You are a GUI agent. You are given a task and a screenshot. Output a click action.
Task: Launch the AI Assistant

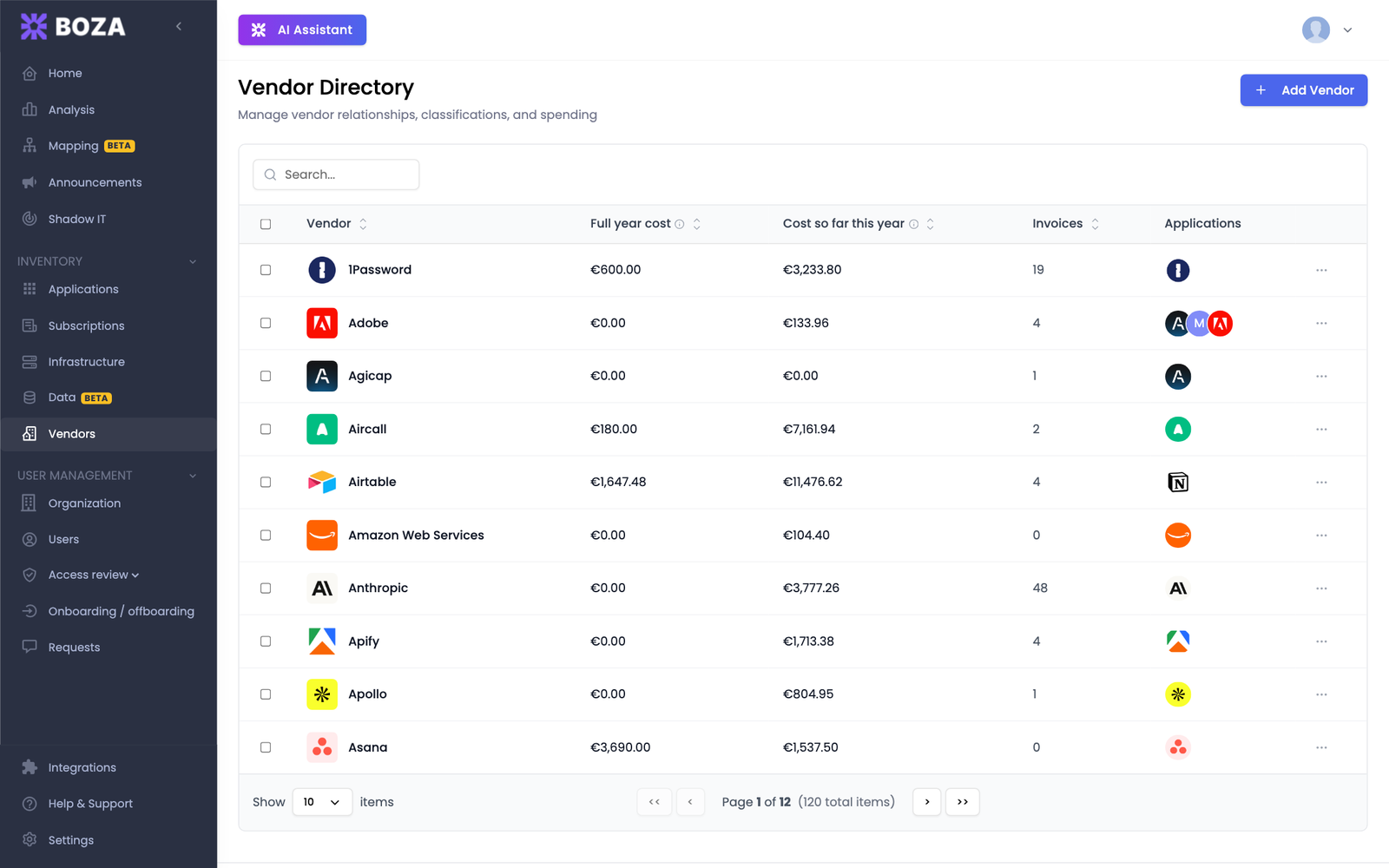pos(302,30)
